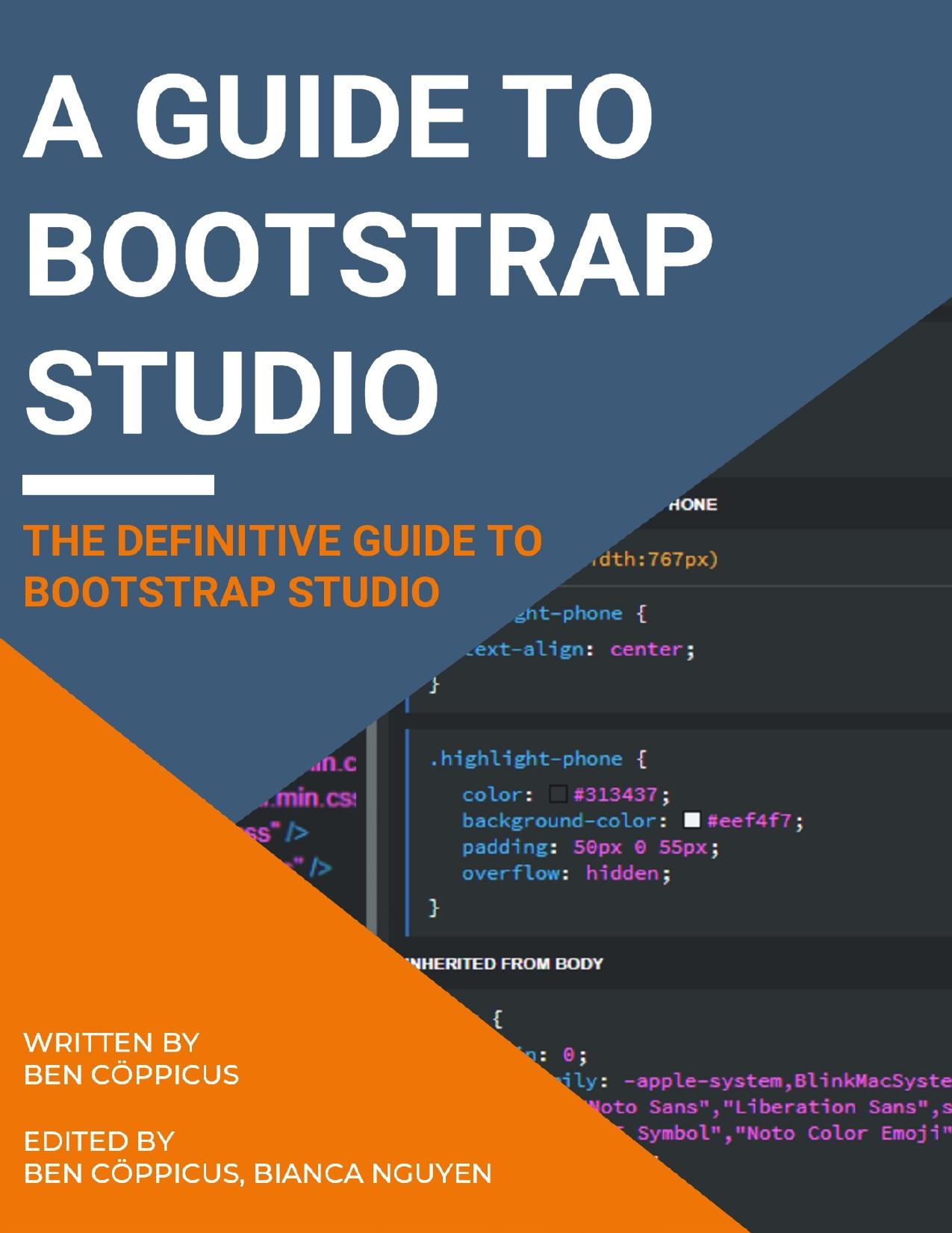
Task: Click the "text-align: center;" rule
Action: coord(580,650)
